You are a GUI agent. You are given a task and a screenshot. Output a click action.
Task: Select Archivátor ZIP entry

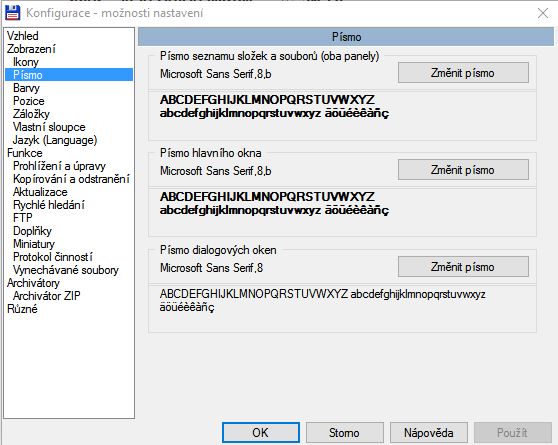pyautogui.click(x=47, y=295)
